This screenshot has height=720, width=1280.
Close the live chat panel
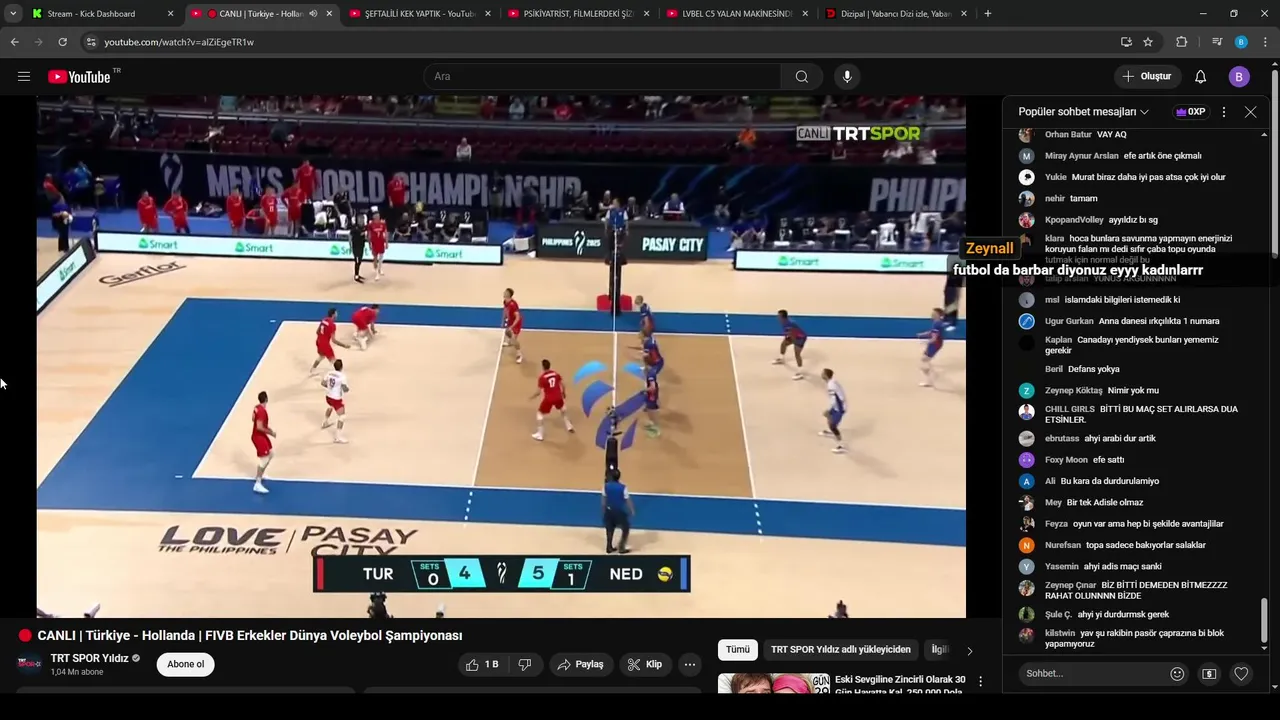coord(1250,112)
